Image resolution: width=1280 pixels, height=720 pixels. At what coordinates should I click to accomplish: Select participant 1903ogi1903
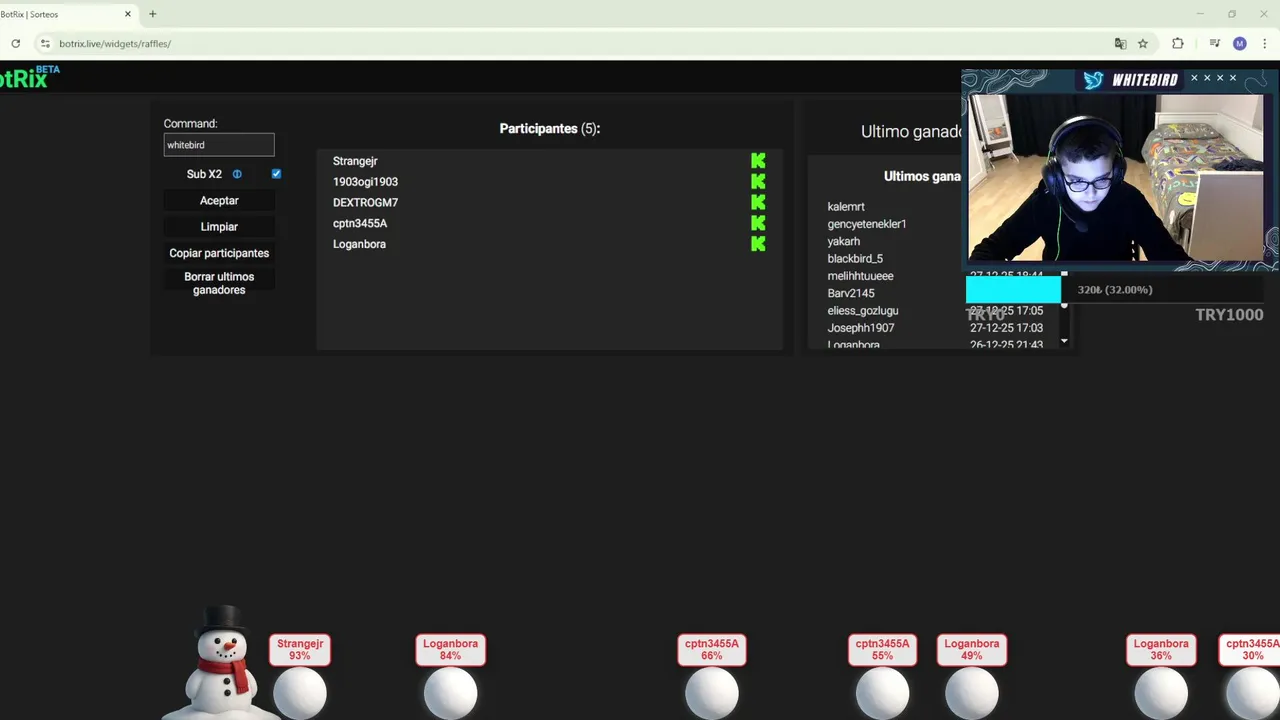[365, 182]
